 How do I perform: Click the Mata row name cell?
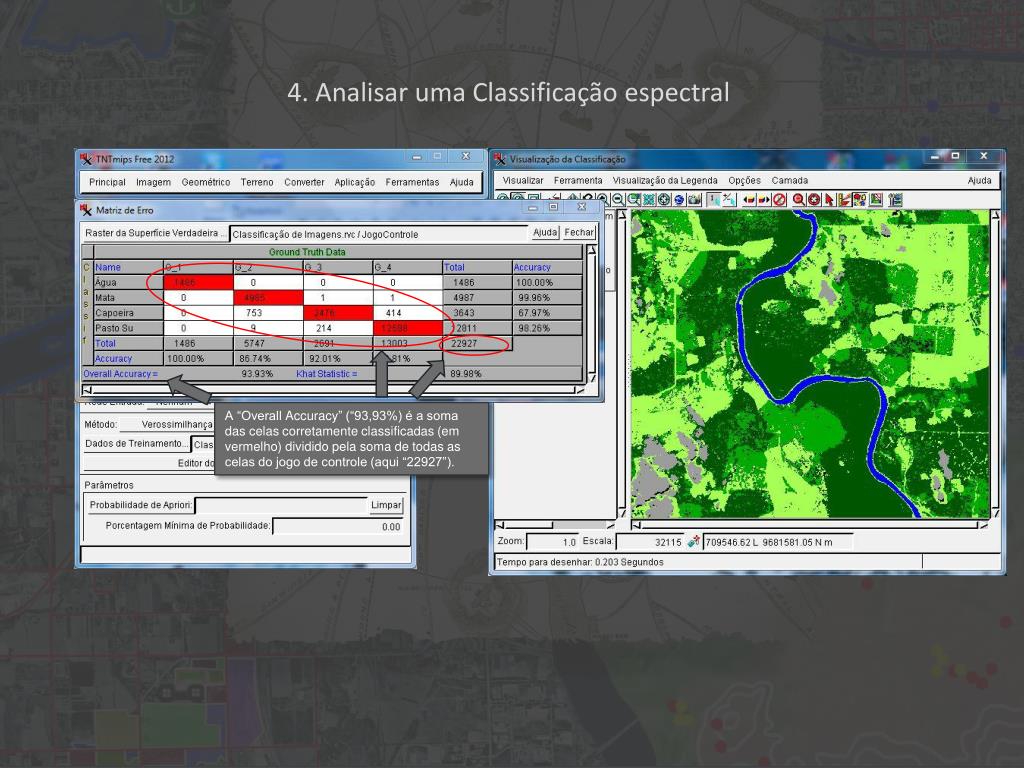tap(128, 298)
